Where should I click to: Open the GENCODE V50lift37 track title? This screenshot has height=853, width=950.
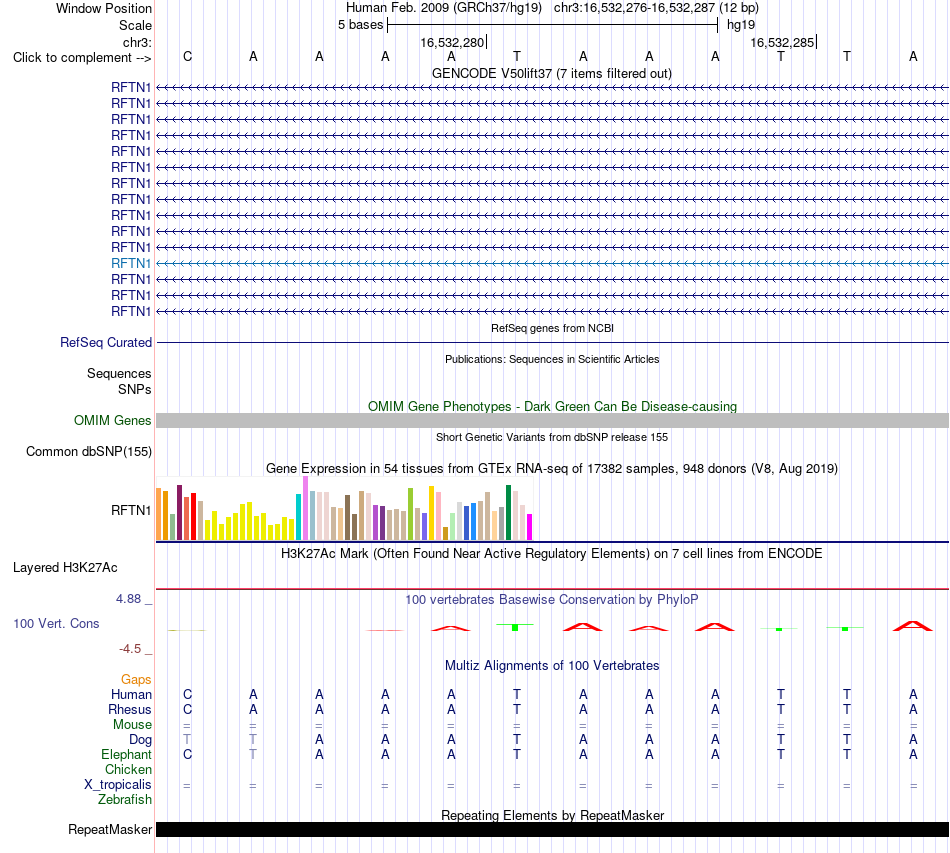(551, 73)
